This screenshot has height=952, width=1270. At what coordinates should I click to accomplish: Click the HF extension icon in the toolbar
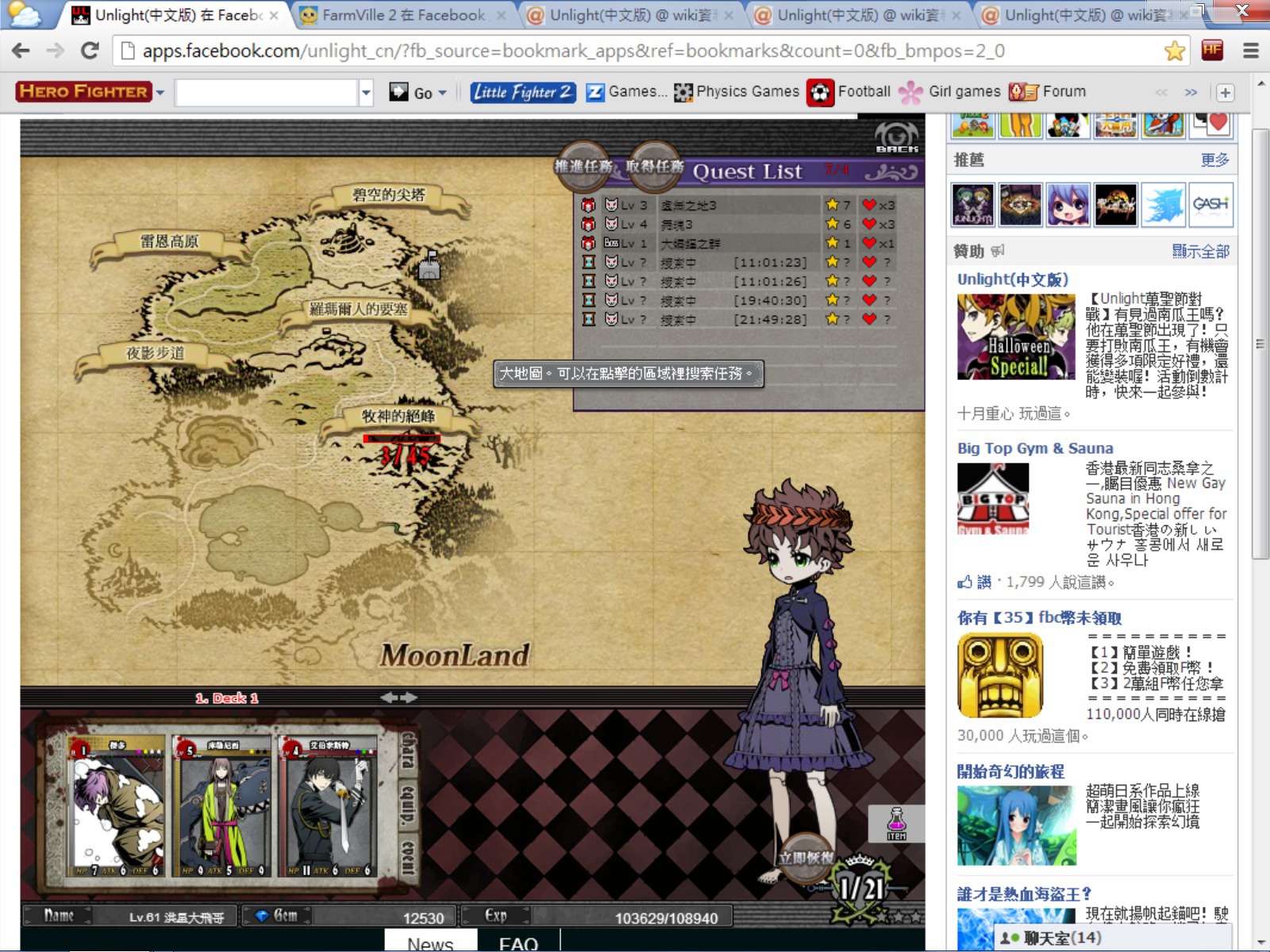(1212, 50)
